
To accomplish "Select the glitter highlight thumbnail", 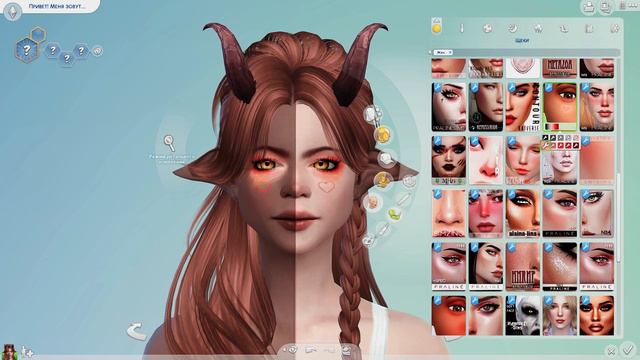I will click(x=560, y=267).
